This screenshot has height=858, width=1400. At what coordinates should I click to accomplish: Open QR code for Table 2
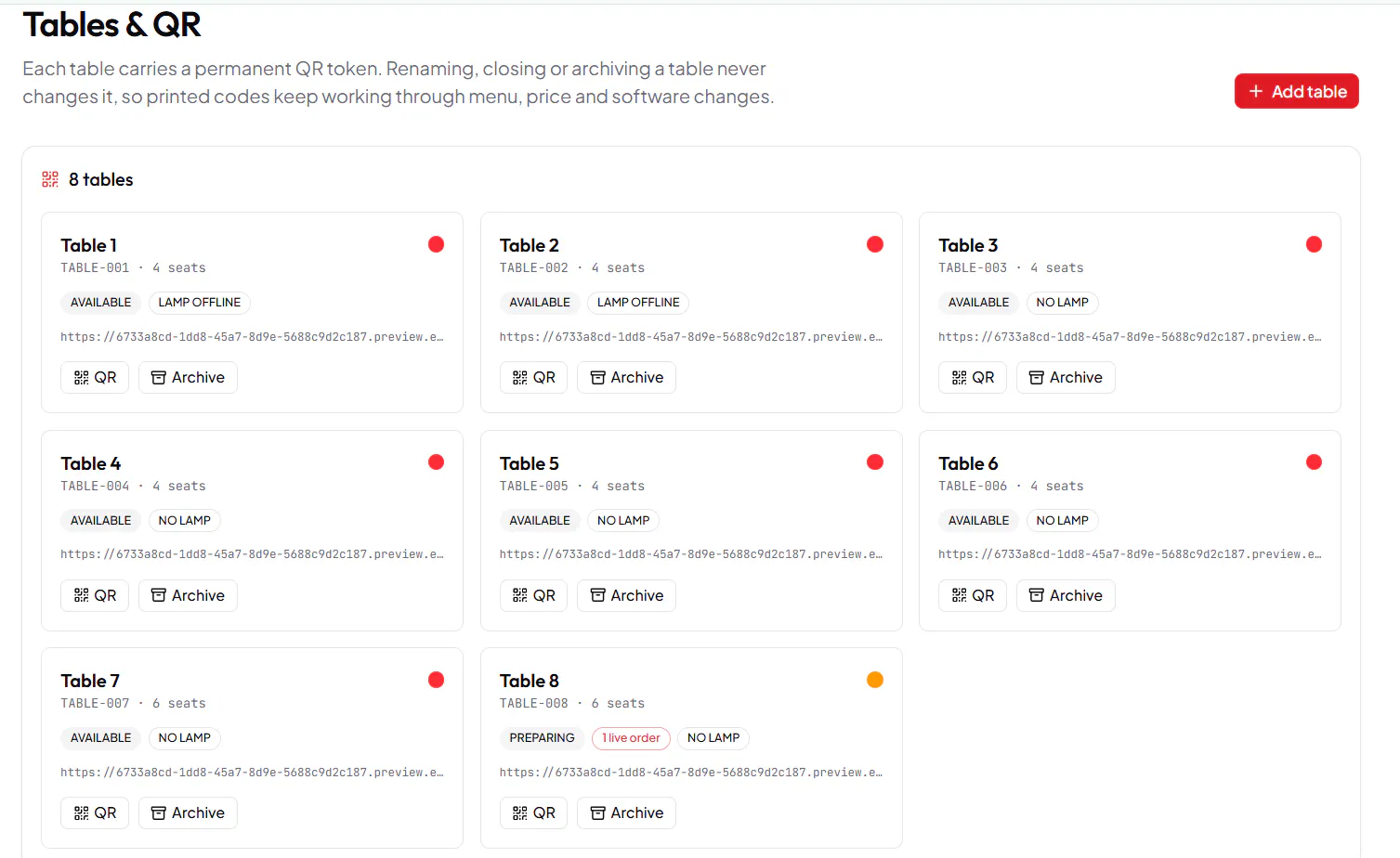(x=533, y=377)
